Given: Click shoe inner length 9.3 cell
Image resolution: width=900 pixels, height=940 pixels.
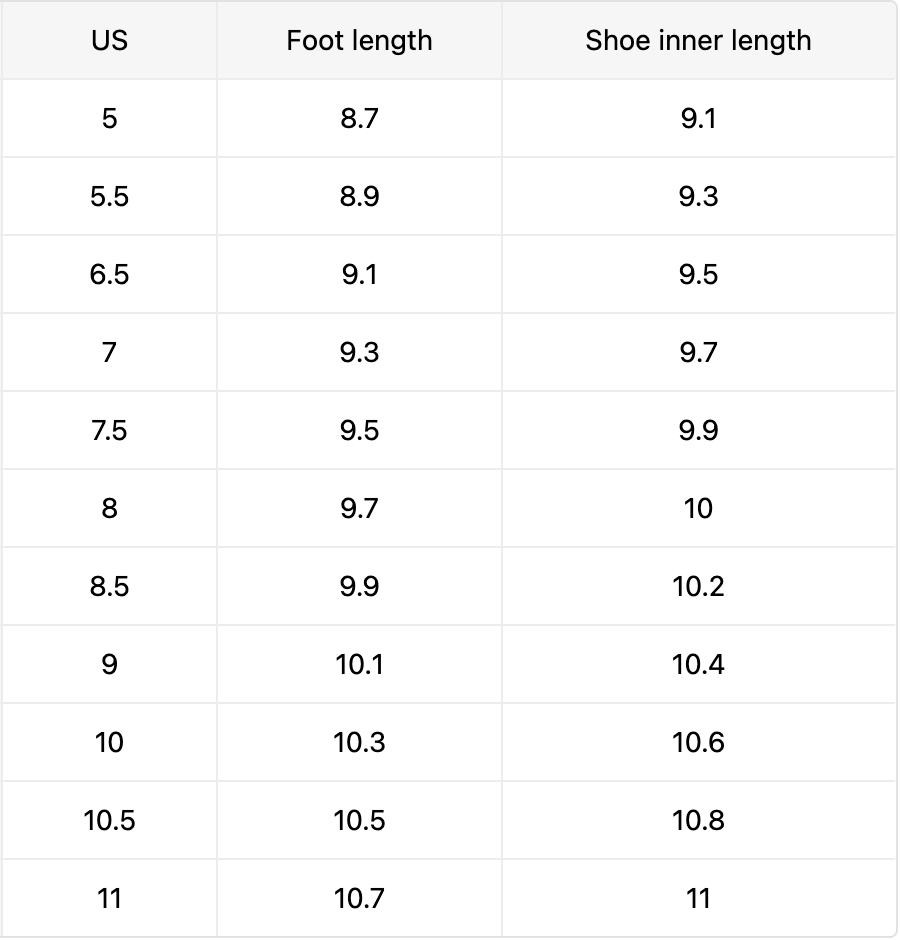Looking at the screenshot, I should 698,197.
